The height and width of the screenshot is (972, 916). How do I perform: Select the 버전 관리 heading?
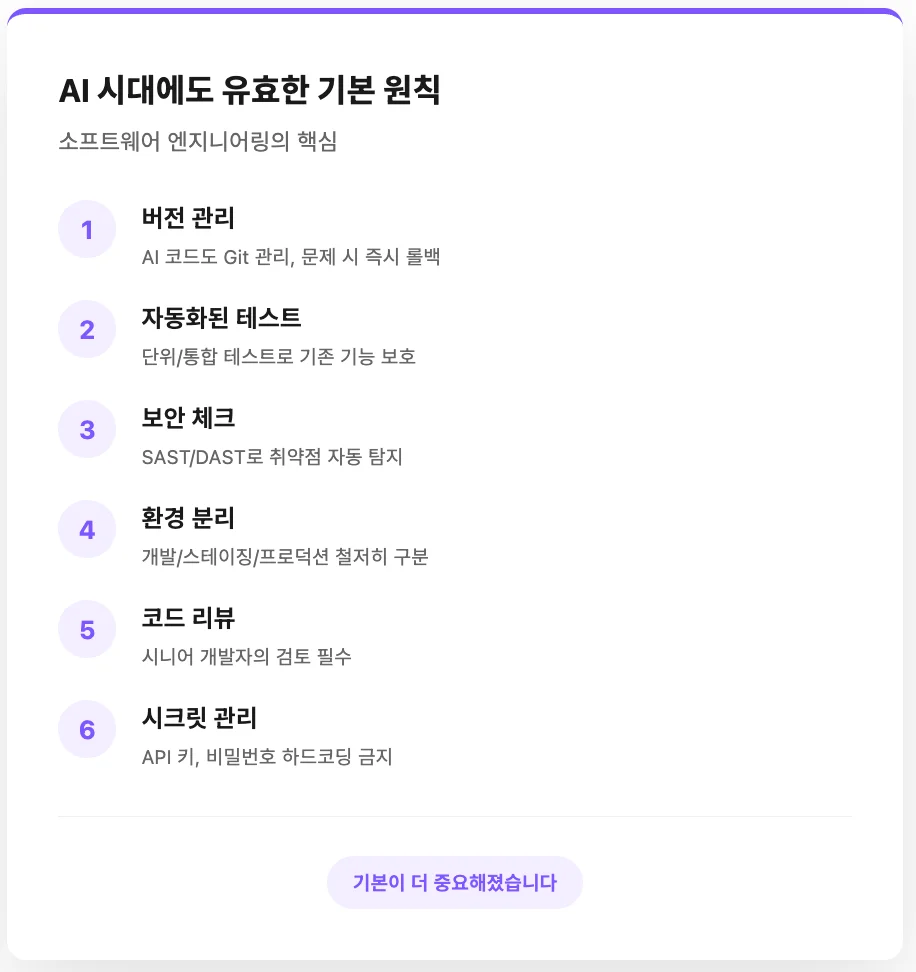[x=188, y=218]
